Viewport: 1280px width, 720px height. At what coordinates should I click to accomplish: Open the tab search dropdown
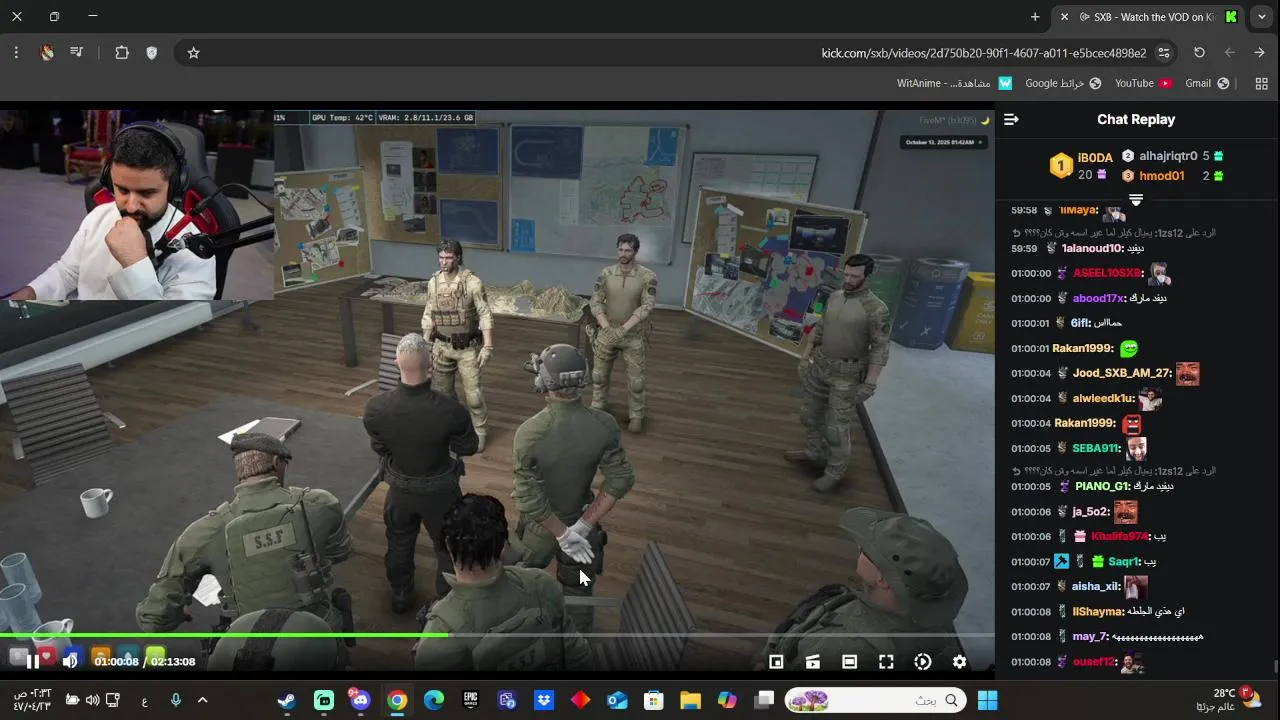click(x=1262, y=17)
